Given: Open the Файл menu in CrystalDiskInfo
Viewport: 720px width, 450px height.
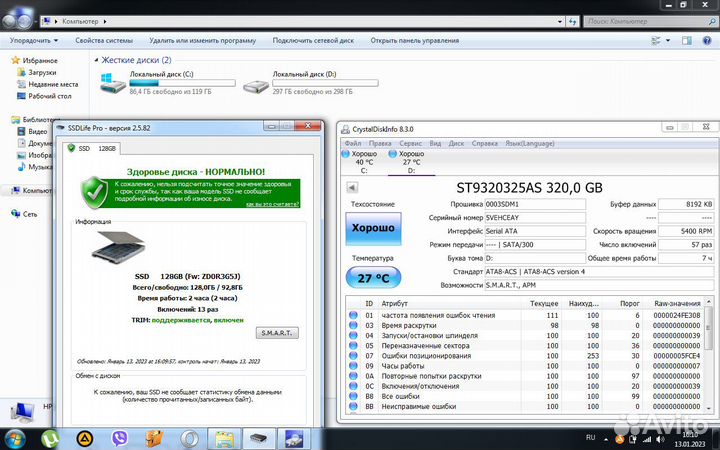Looking at the screenshot, I should 353,143.
